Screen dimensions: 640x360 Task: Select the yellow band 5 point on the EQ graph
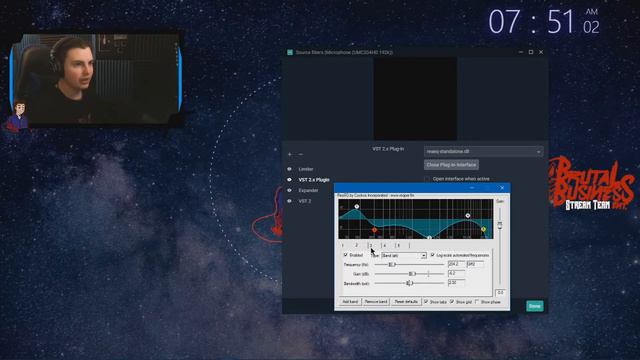point(483,229)
